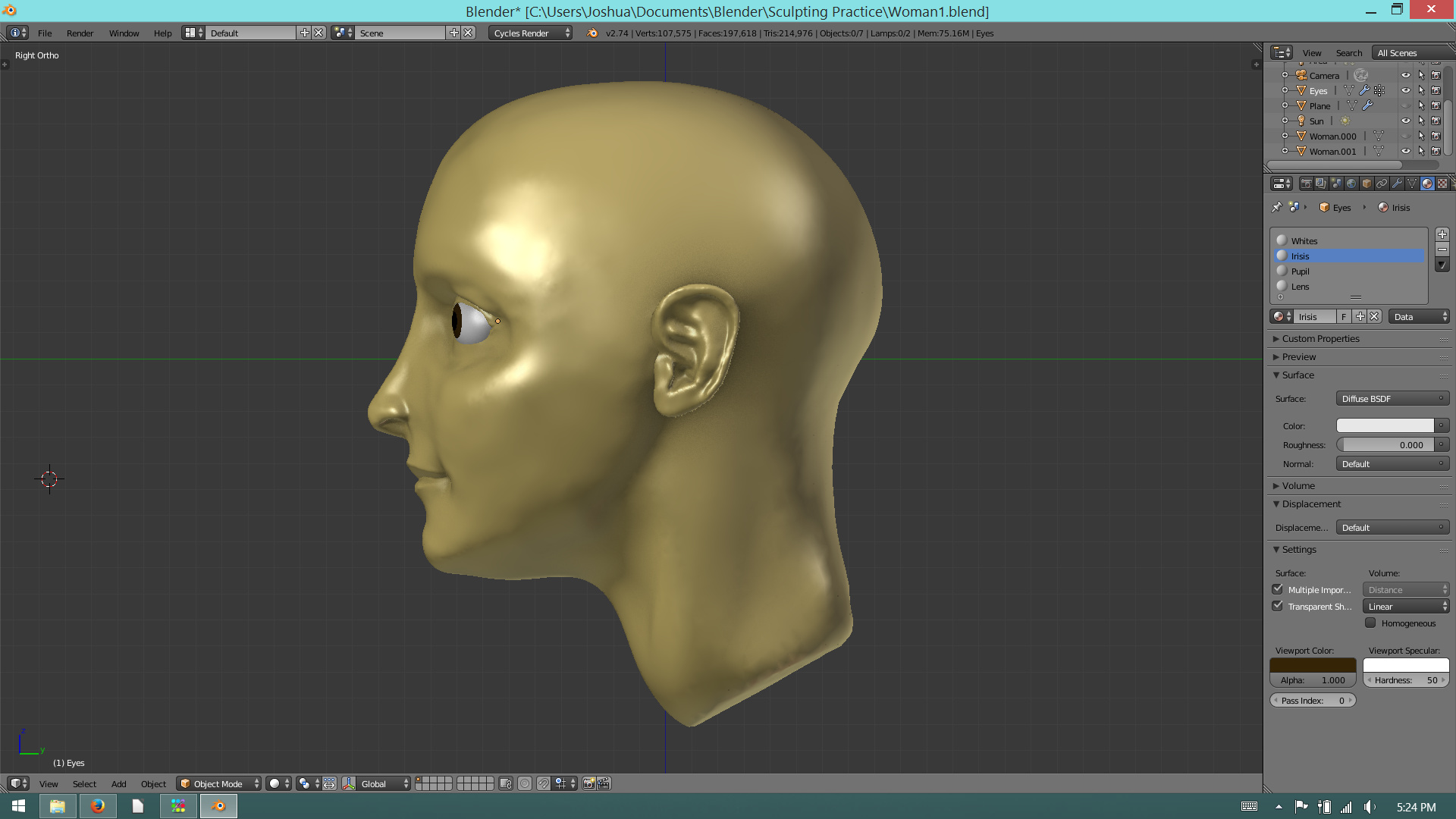Open the Render properties tab (camera icon)
The image size is (1456, 819).
tap(1306, 184)
